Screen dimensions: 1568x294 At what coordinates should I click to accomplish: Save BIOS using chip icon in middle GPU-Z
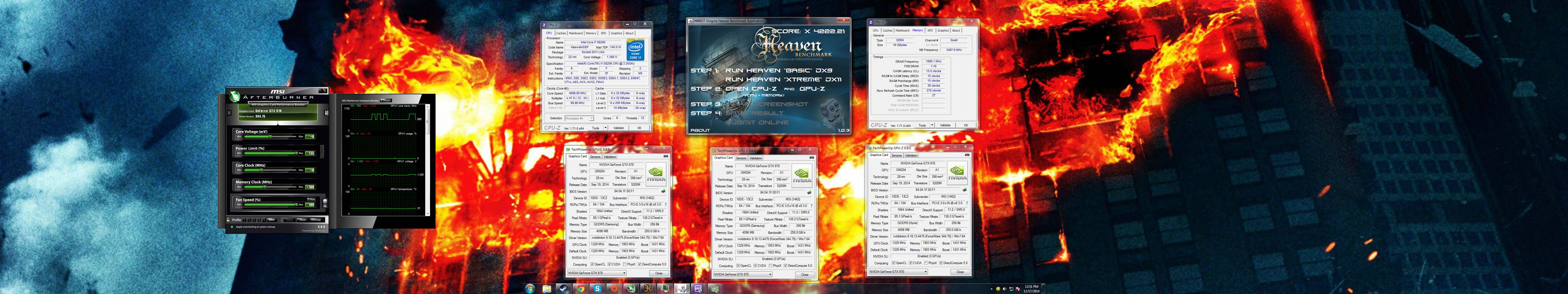coord(810,192)
